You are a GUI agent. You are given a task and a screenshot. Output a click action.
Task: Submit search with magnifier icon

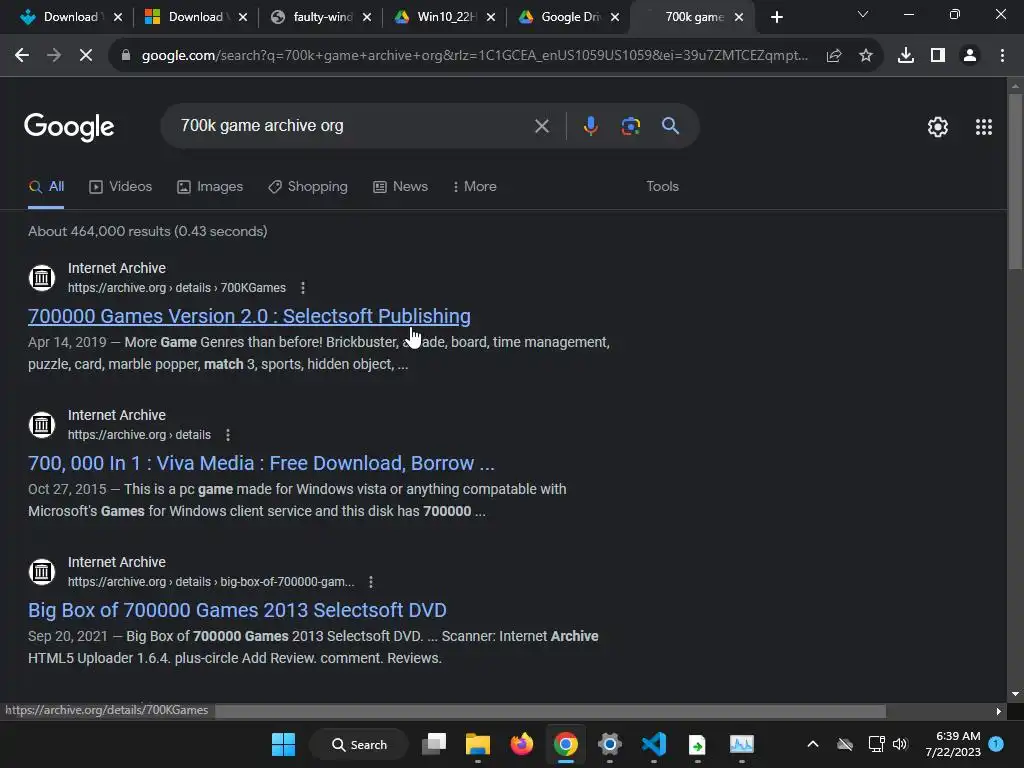pyautogui.click(x=670, y=126)
